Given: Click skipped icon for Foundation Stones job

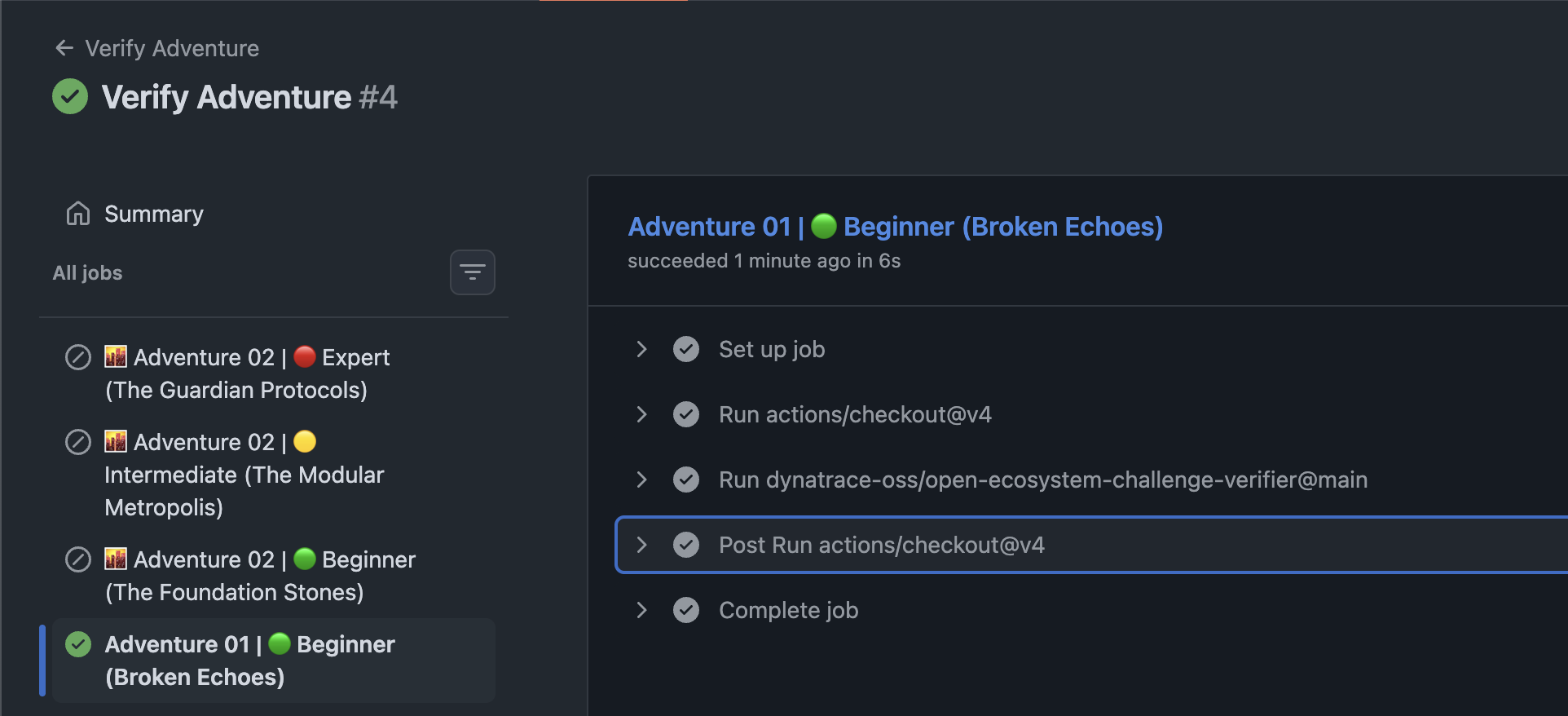Looking at the screenshot, I should [78, 559].
